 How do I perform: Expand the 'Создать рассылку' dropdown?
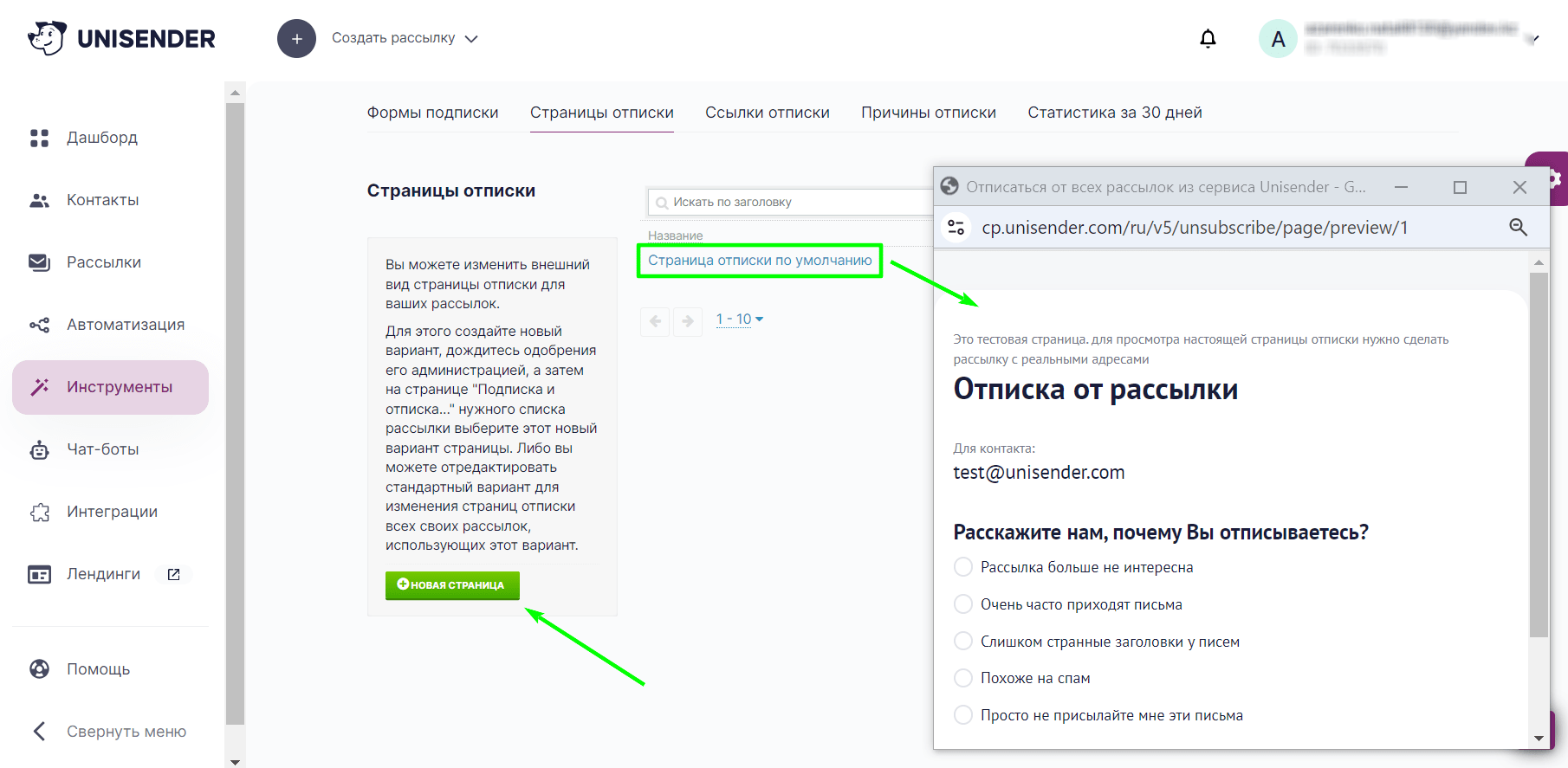point(405,38)
